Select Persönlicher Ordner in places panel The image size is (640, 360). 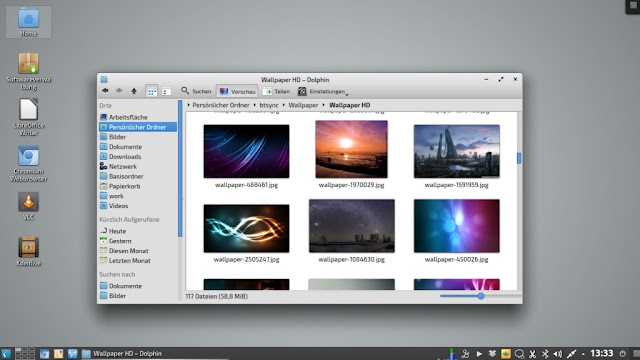tap(138, 127)
